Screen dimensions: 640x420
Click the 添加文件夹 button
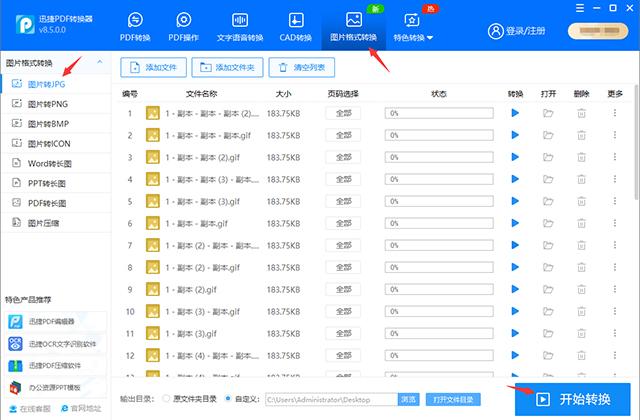(x=227, y=67)
